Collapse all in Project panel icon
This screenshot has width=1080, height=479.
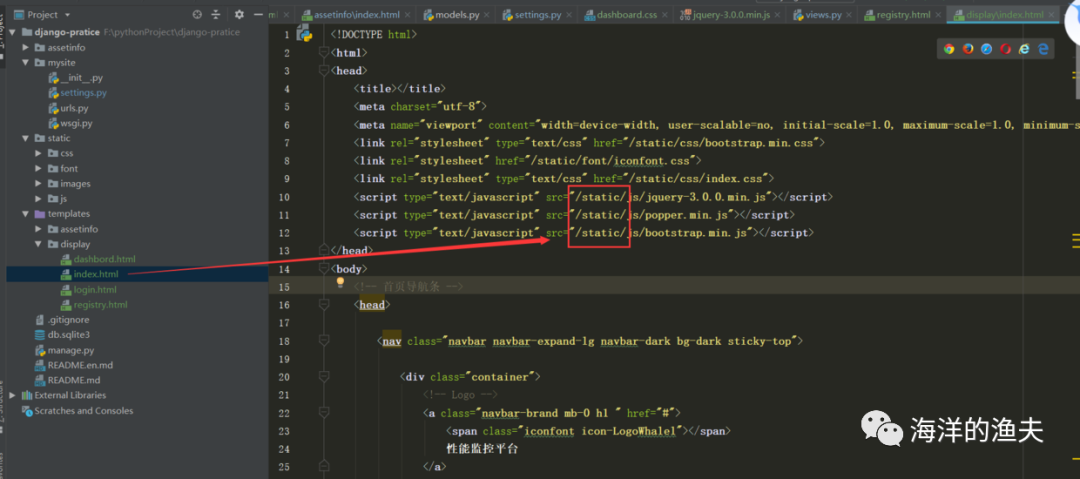pos(216,14)
